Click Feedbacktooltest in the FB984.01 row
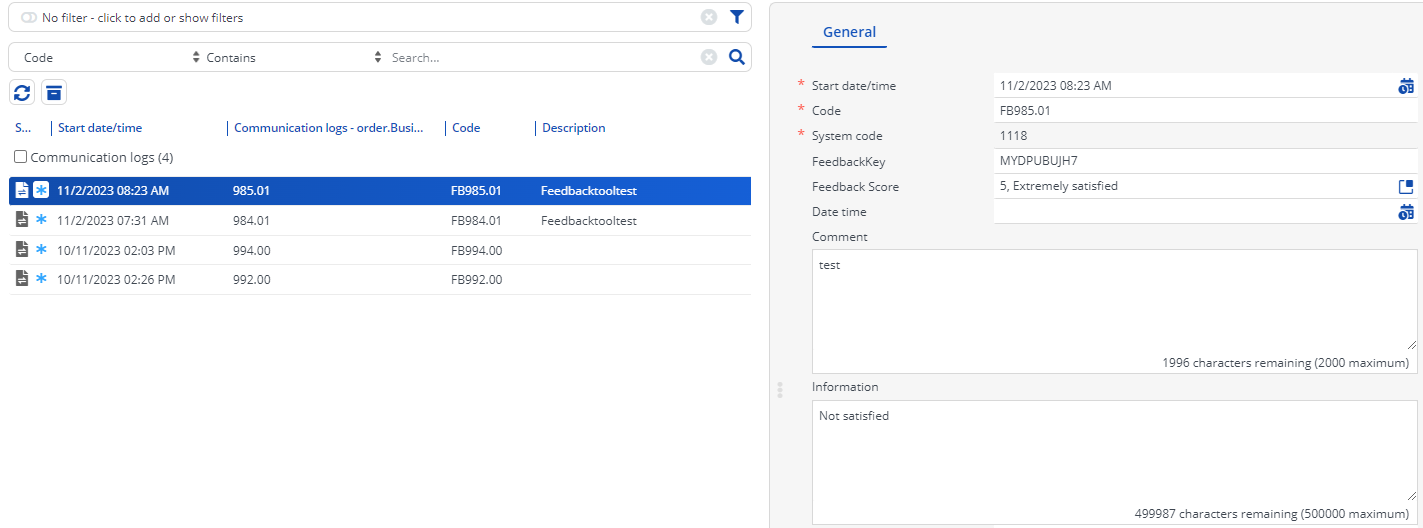The image size is (1423, 528). coord(589,220)
